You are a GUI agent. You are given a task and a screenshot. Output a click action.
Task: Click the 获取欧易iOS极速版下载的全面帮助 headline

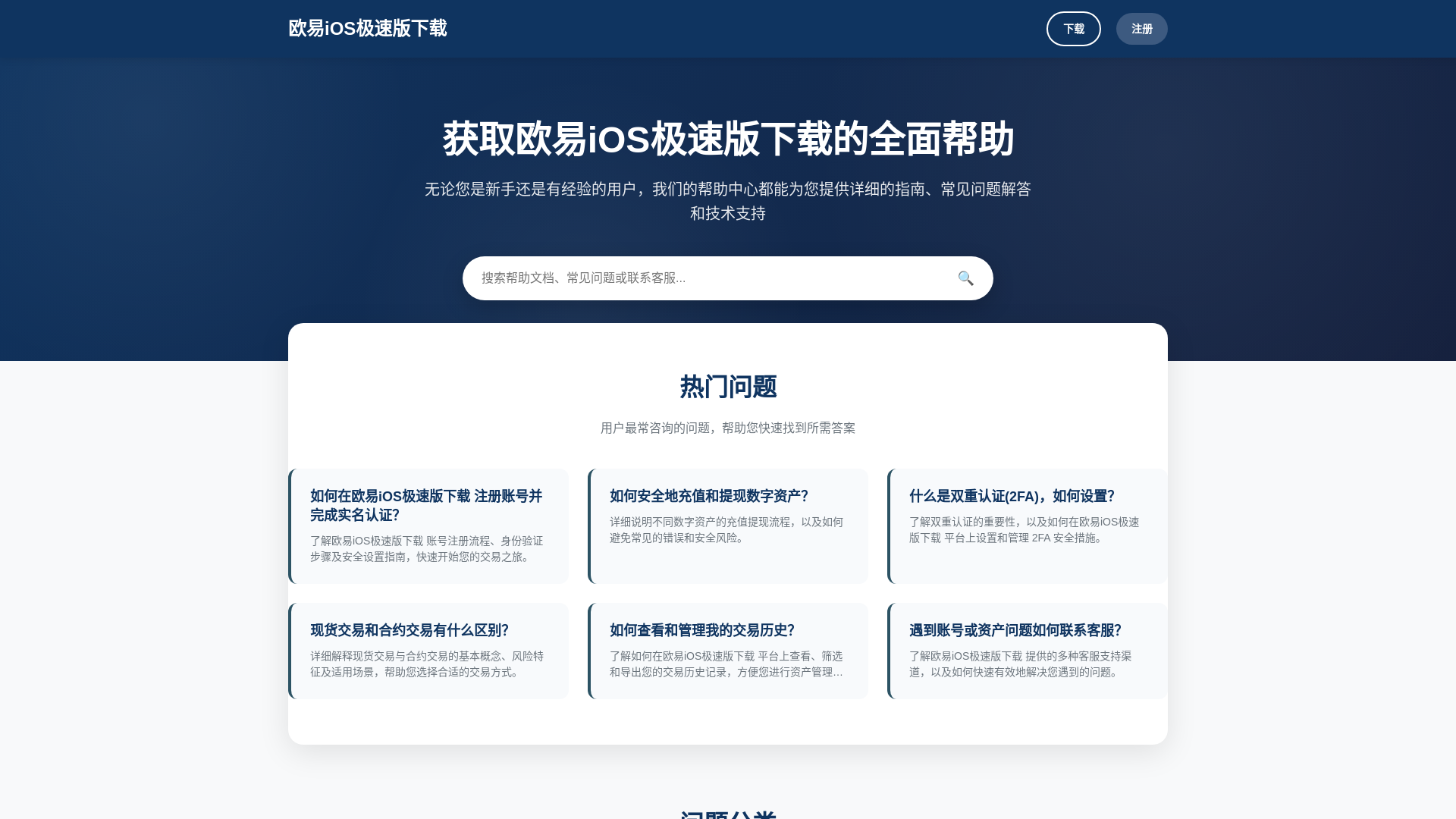[x=728, y=140]
